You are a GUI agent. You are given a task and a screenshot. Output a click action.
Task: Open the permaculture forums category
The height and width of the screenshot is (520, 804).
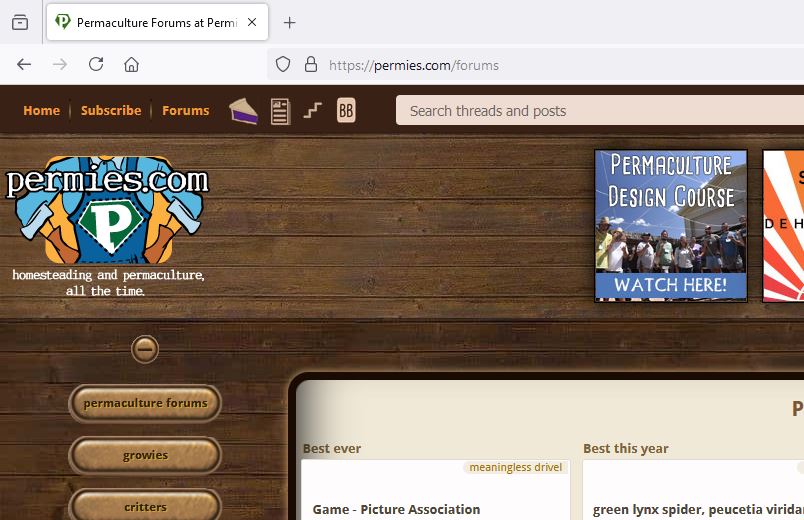[145, 404]
